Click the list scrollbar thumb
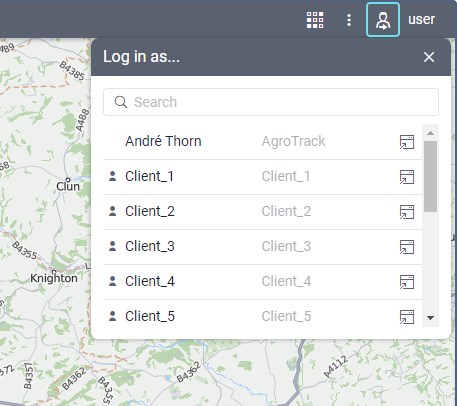 430,176
